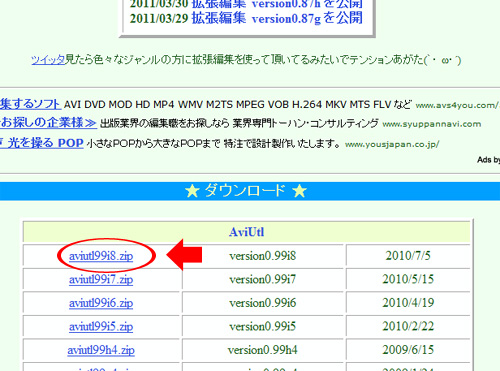The height and width of the screenshot is (371, 500).
Task: Select the 2010/2/22 date cell
Action: 408,326
